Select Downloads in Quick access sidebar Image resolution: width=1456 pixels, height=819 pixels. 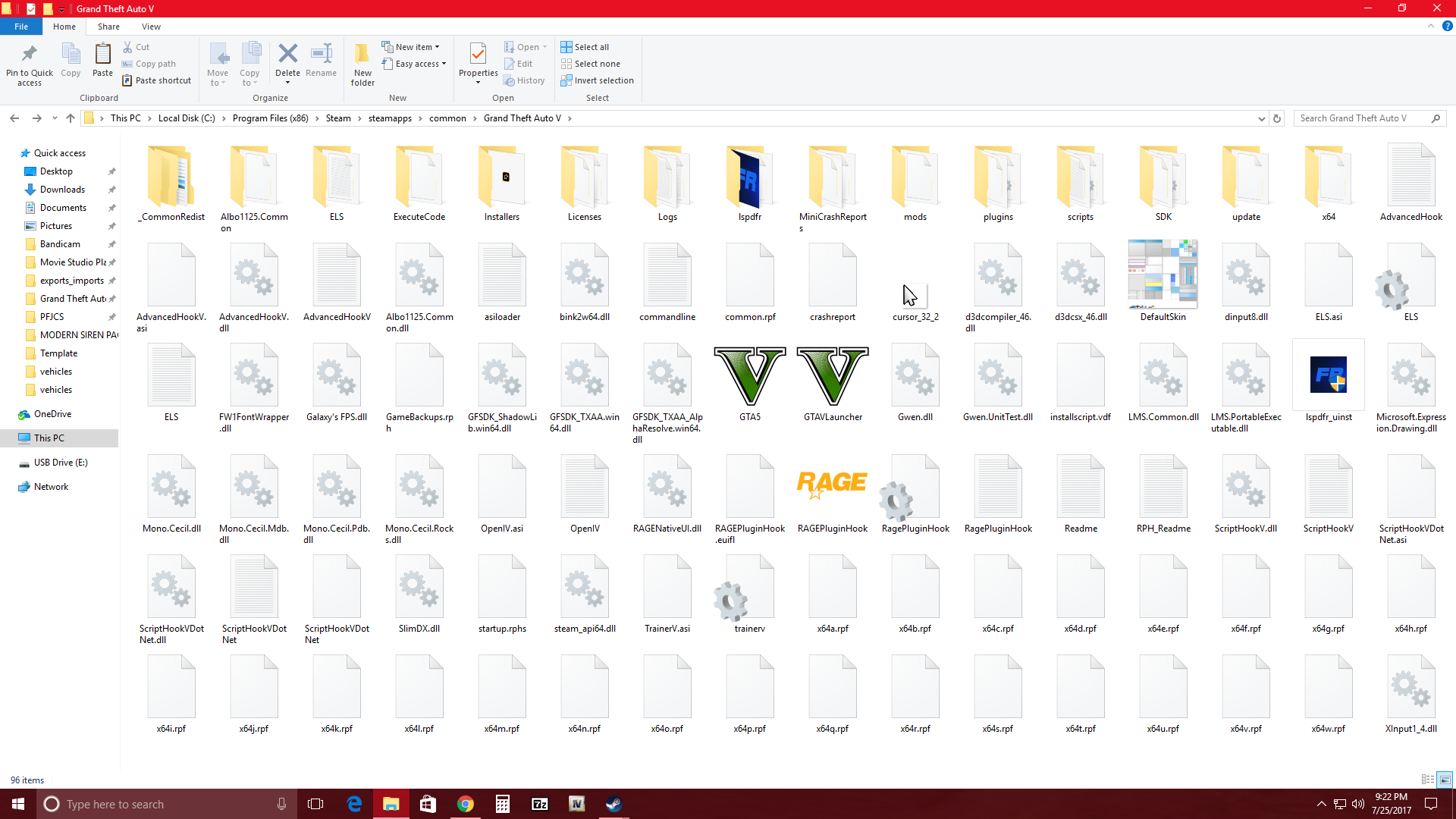coord(62,190)
